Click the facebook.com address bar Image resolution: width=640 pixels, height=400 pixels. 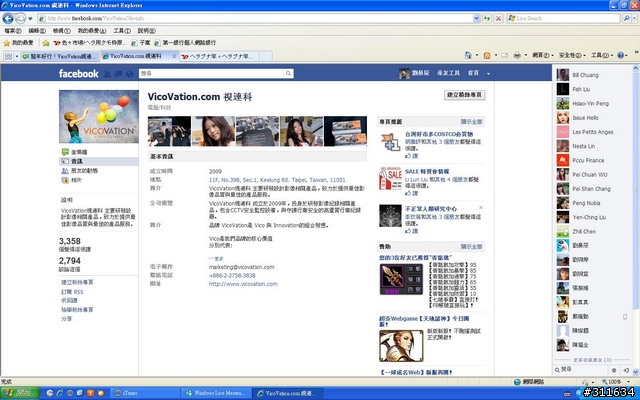pyautogui.click(x=255, y=18)
